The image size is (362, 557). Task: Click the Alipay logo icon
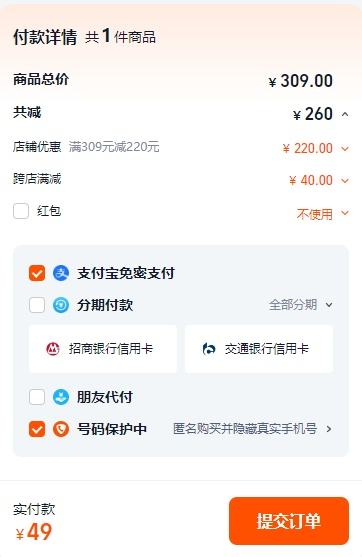click(61, 273)
